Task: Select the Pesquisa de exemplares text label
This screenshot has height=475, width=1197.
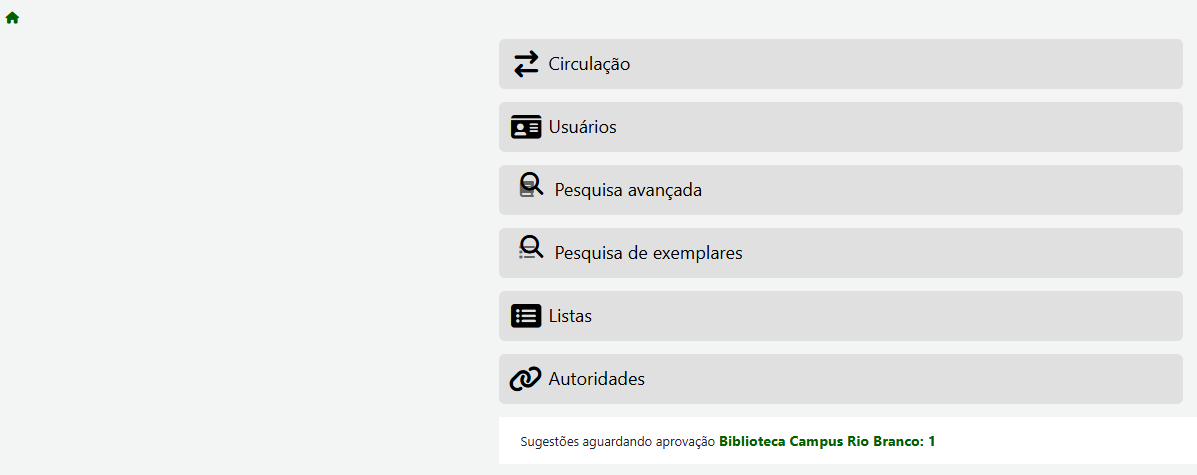Action: click(648, 253)
